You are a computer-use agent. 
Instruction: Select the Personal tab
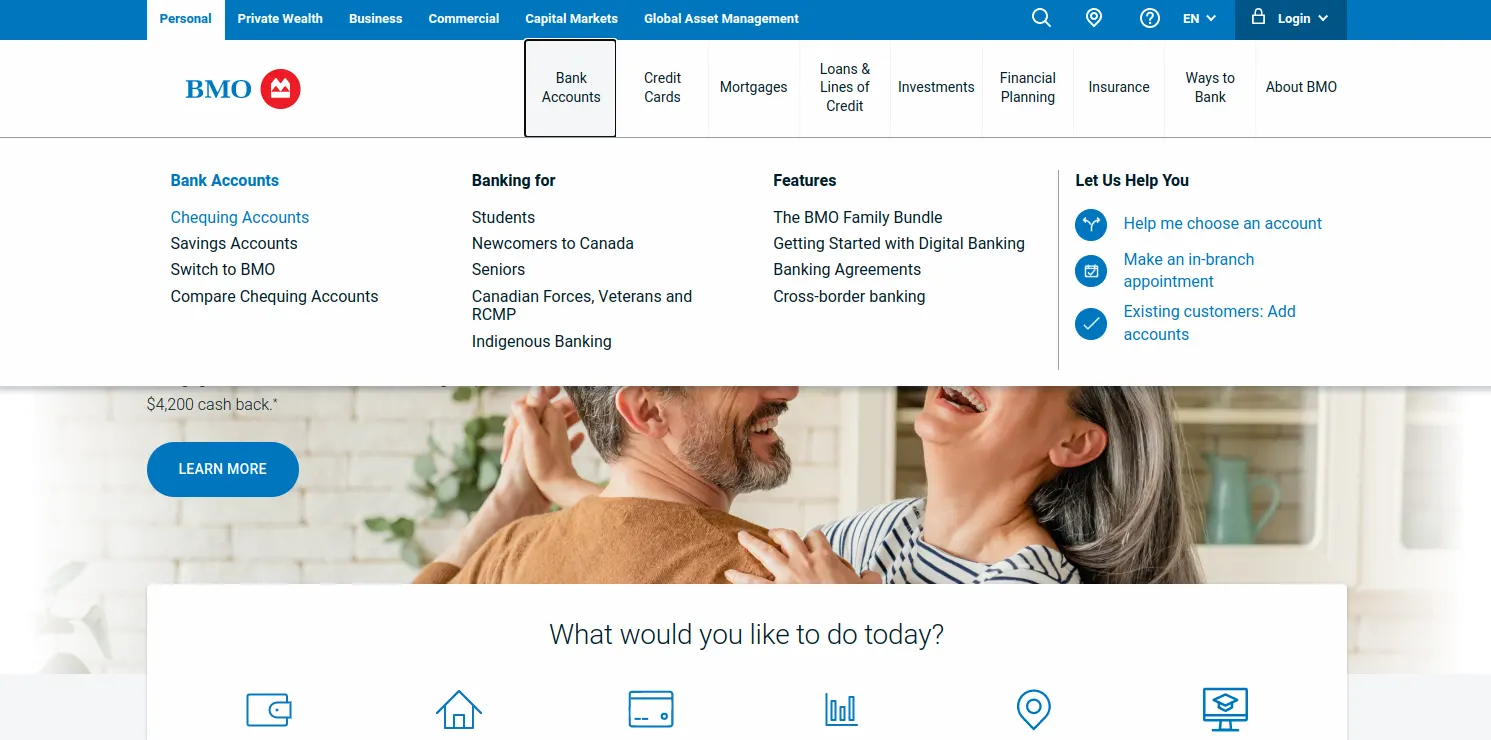coord(186,19)
